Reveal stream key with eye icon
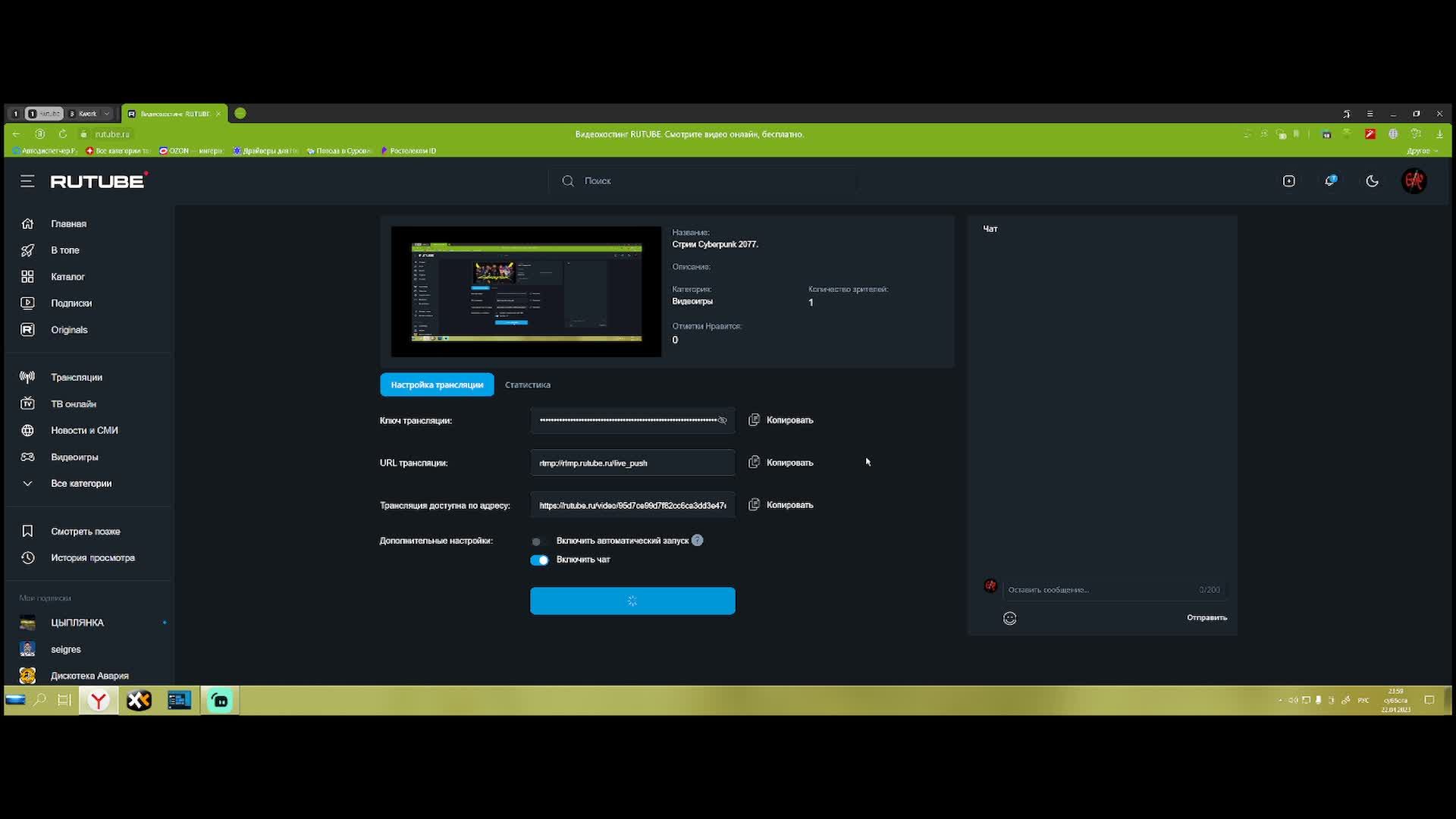 [x=723, y=420]
